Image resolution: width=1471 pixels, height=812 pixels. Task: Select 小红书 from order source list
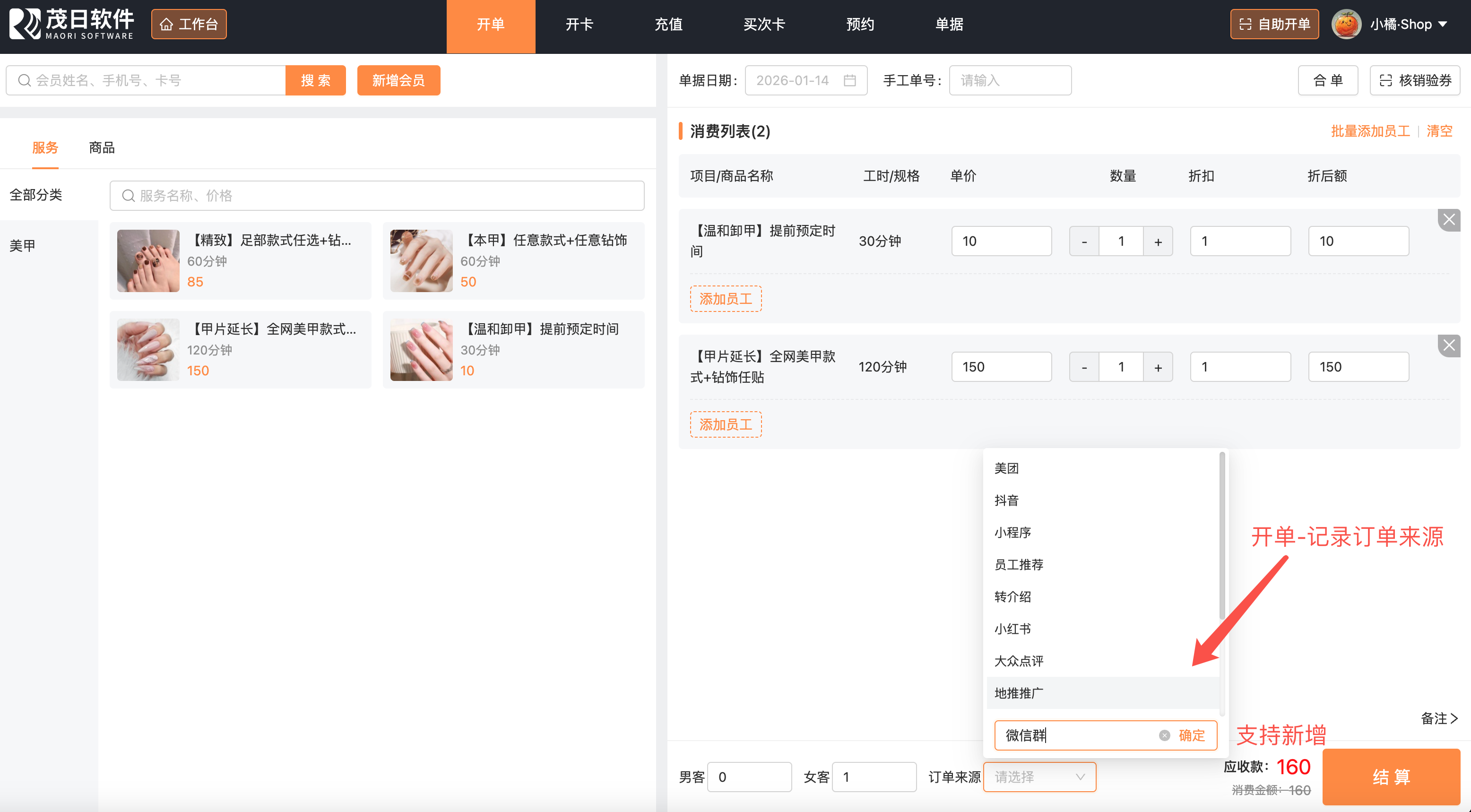[1012, 629]
